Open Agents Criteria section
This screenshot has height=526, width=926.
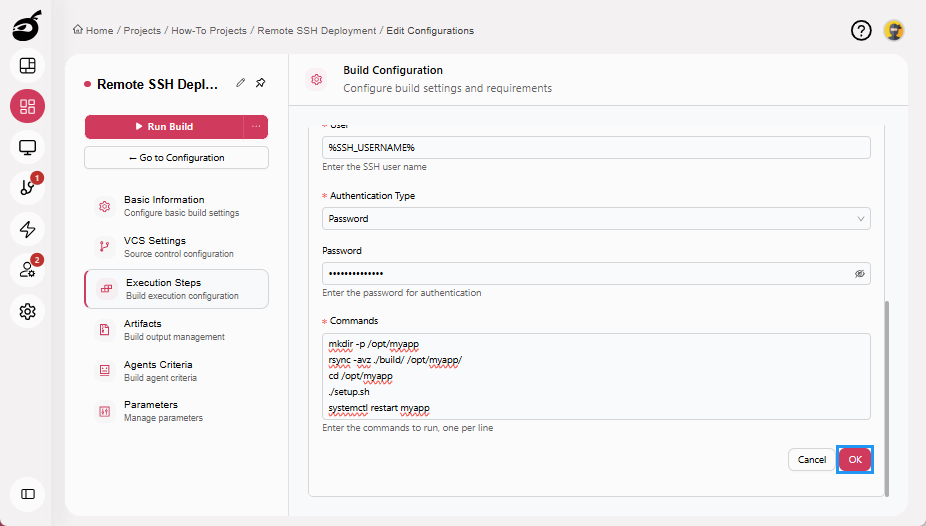point(177,370)
